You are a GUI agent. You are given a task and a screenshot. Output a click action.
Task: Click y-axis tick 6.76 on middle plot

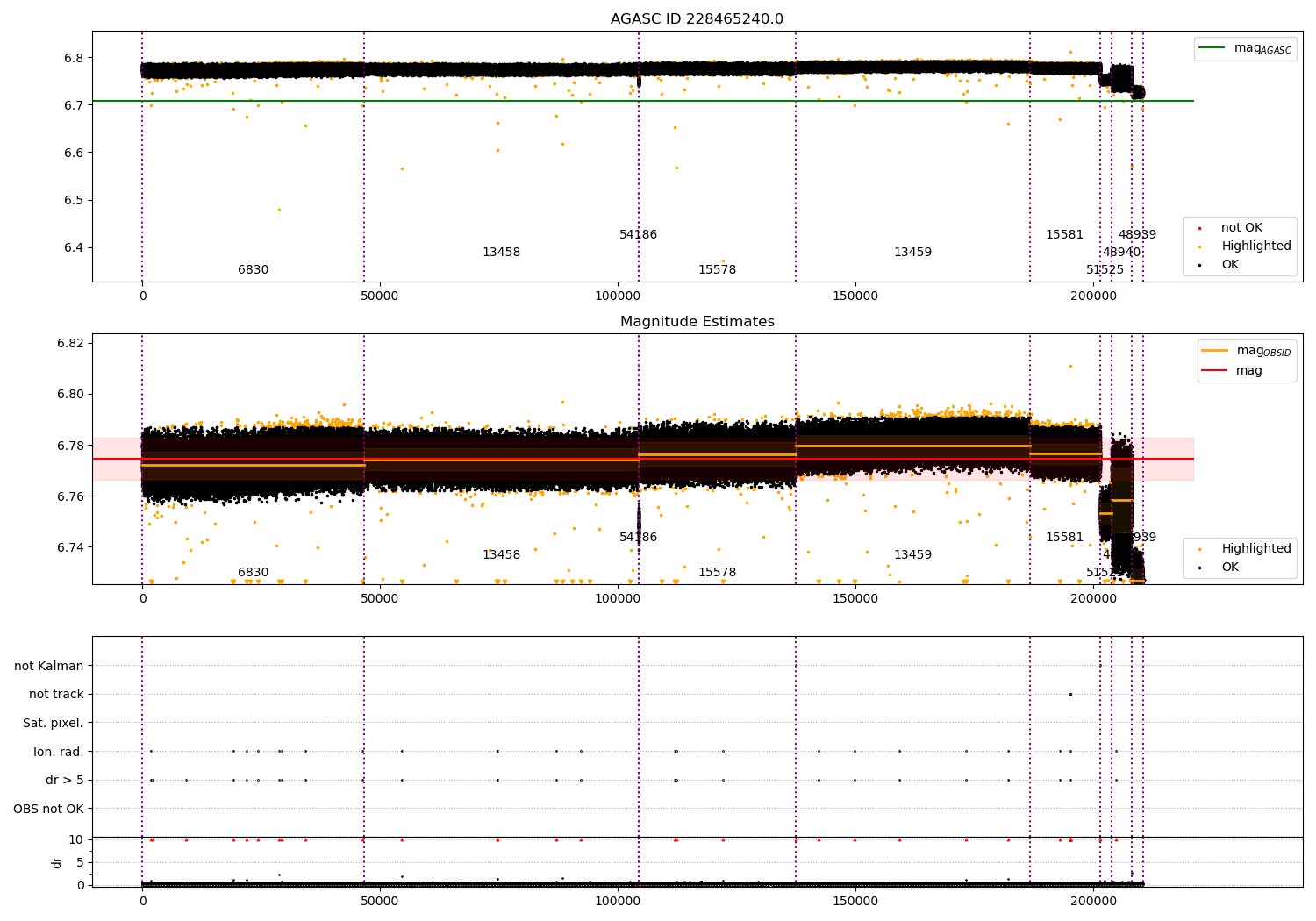pyautogui.click(x=70, y=496)
